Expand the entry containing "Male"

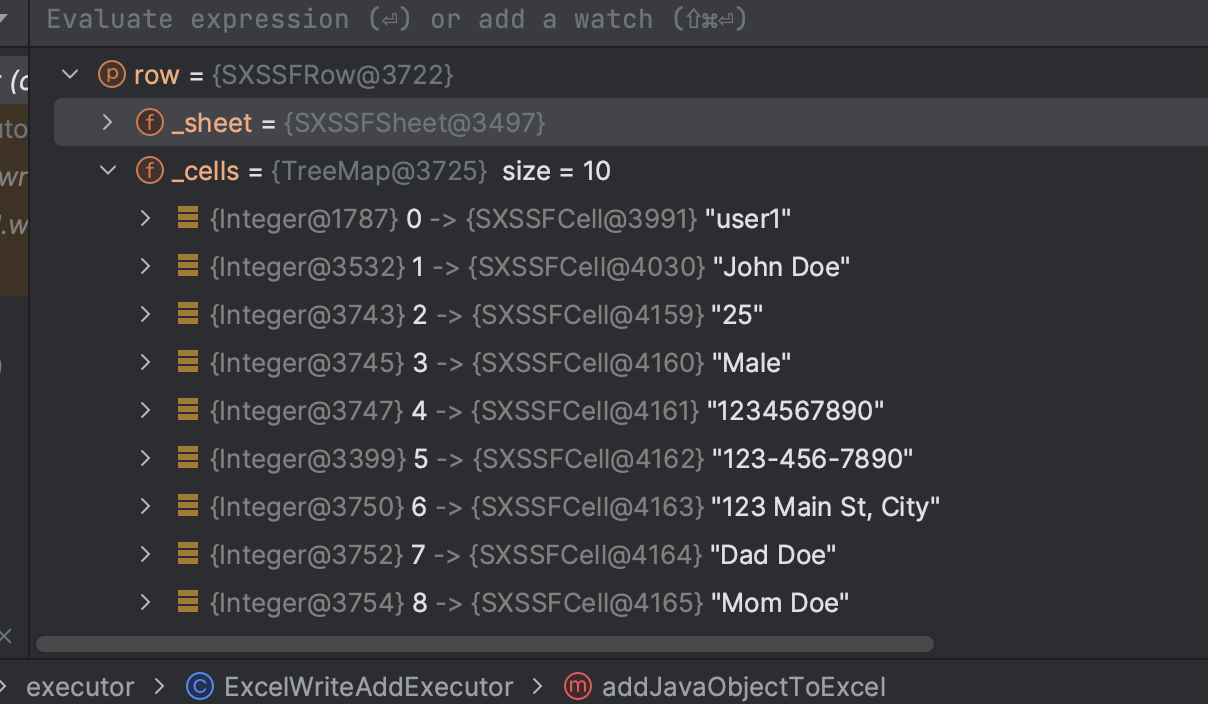coord(146,362)
